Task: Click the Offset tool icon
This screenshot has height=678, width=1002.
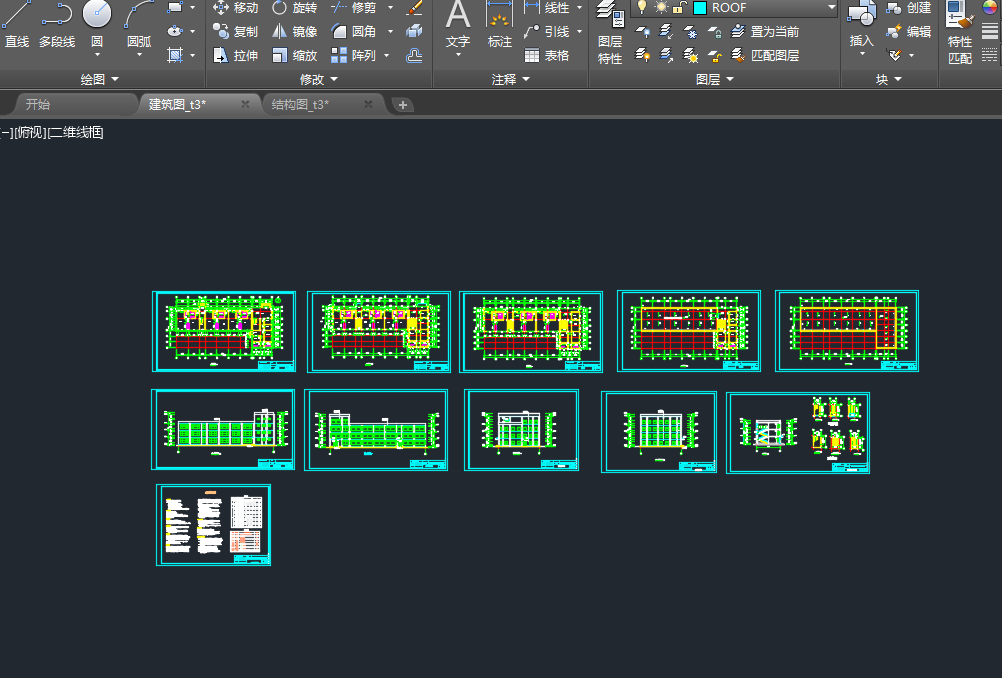Action: point(415,56)
